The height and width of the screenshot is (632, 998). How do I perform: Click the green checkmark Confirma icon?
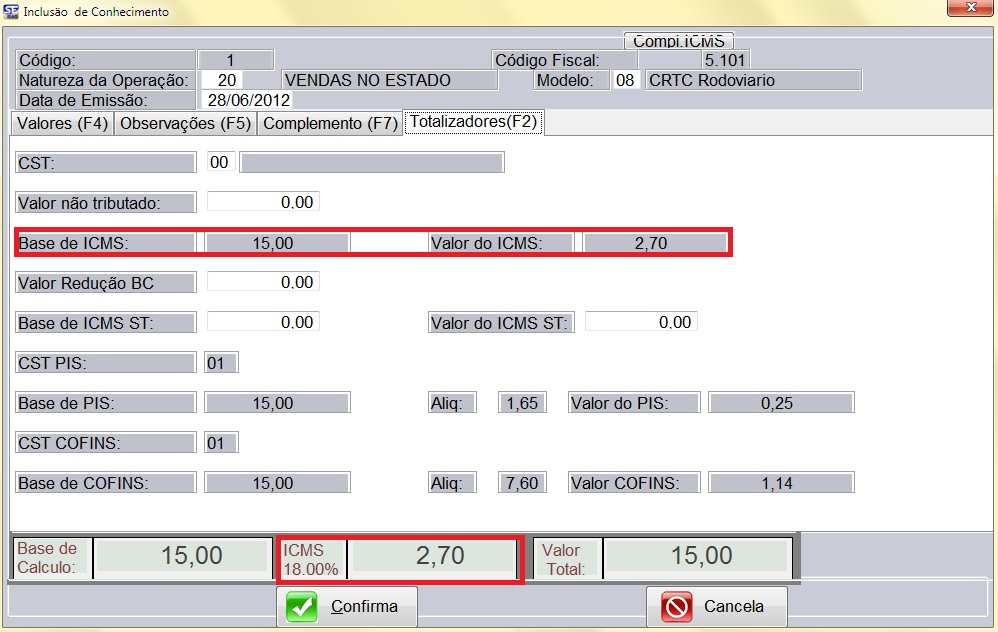tap(302, 606)
